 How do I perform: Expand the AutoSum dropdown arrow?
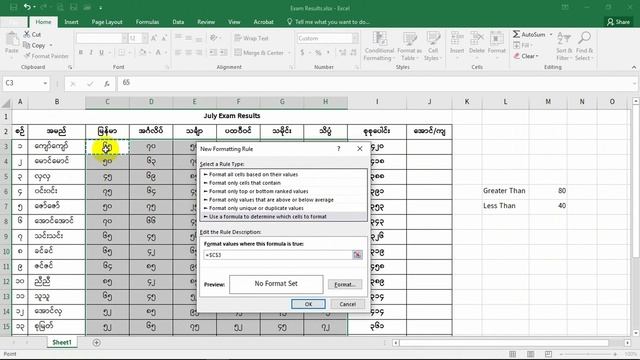(x=551, y=34)
